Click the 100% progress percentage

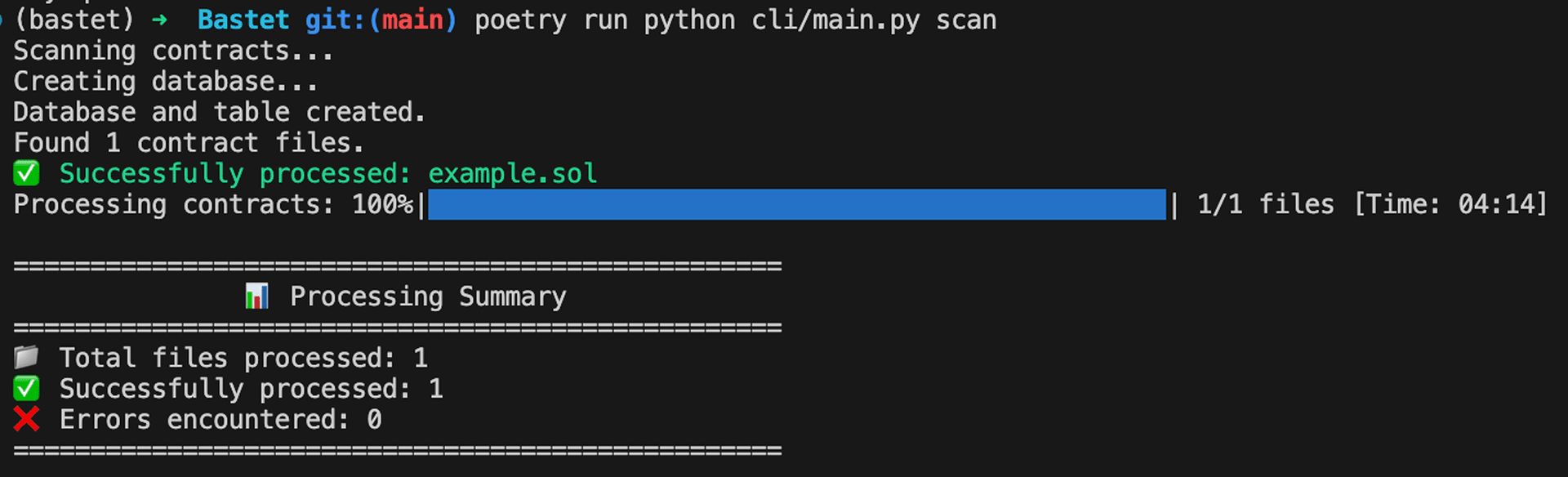382,204
